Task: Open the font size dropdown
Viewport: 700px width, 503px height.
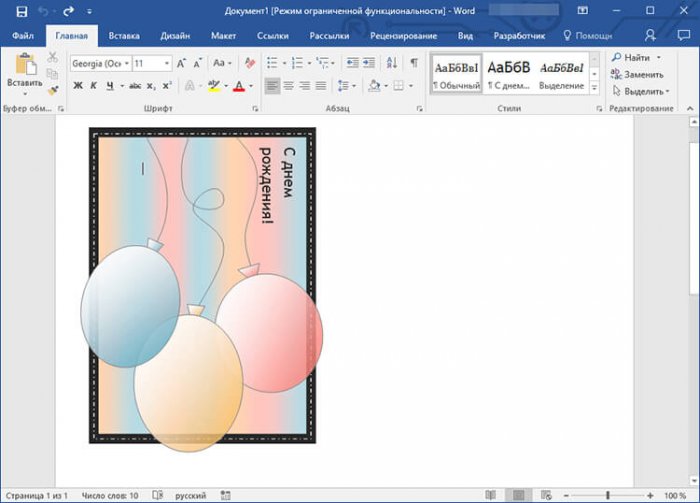Action: pos(168,63)
